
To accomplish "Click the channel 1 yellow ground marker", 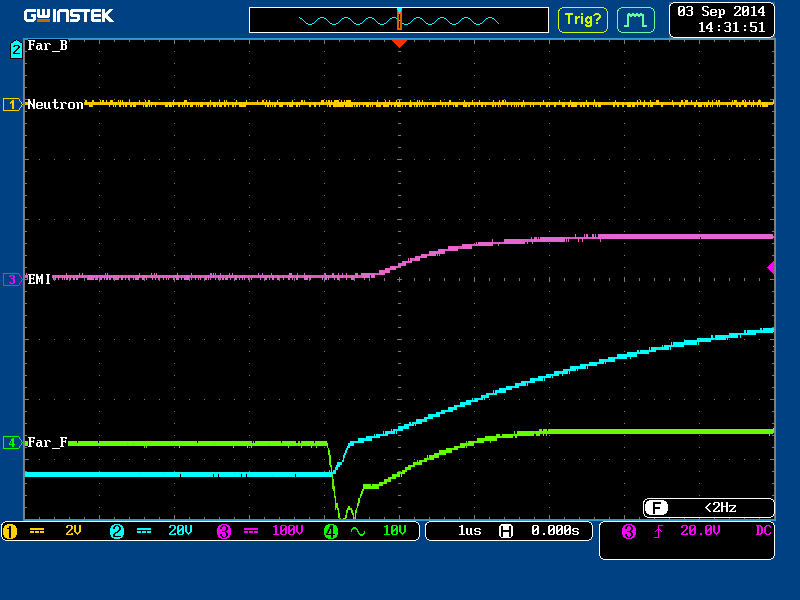I will click(x=13, y=105).
